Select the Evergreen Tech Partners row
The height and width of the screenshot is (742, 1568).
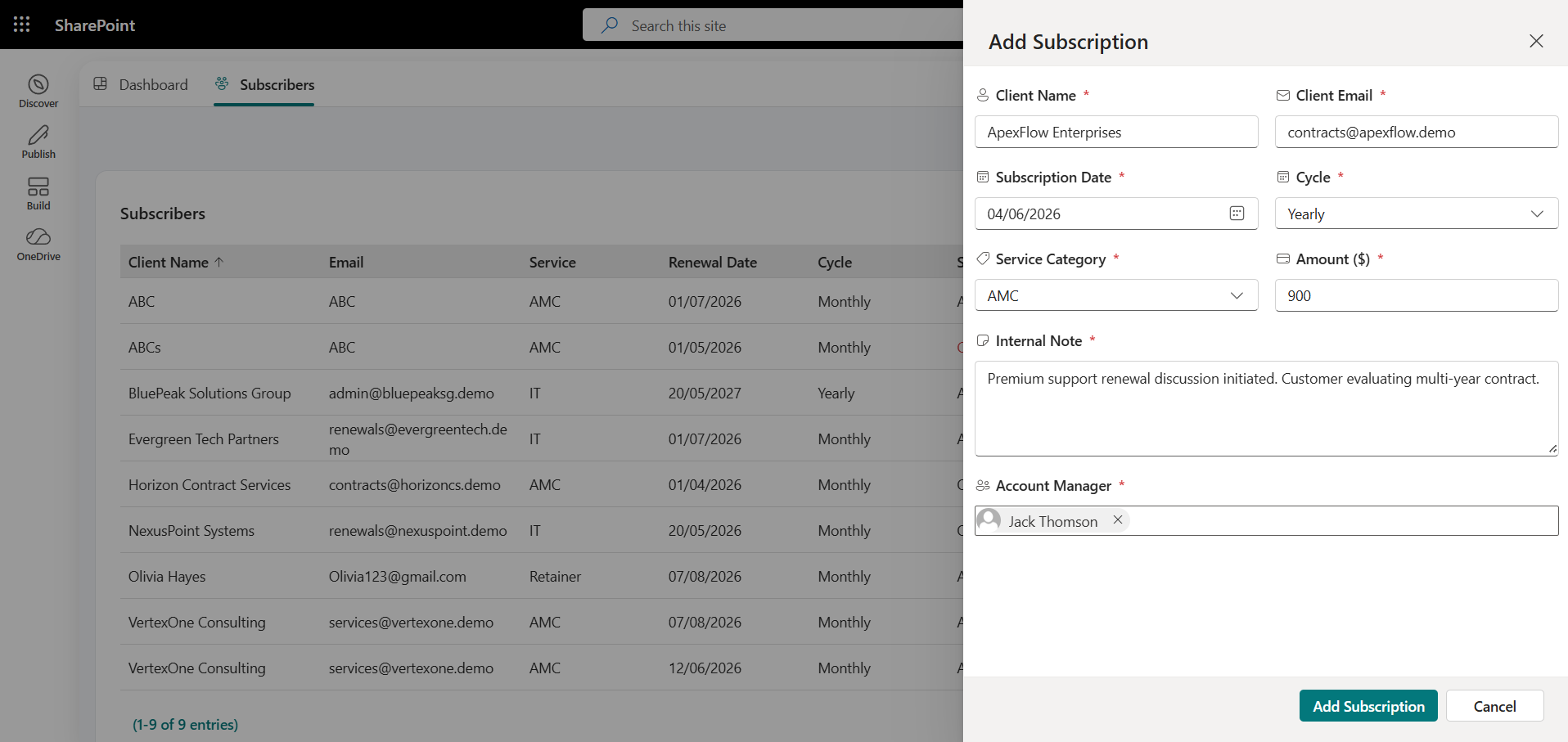[x=542, y=438]
